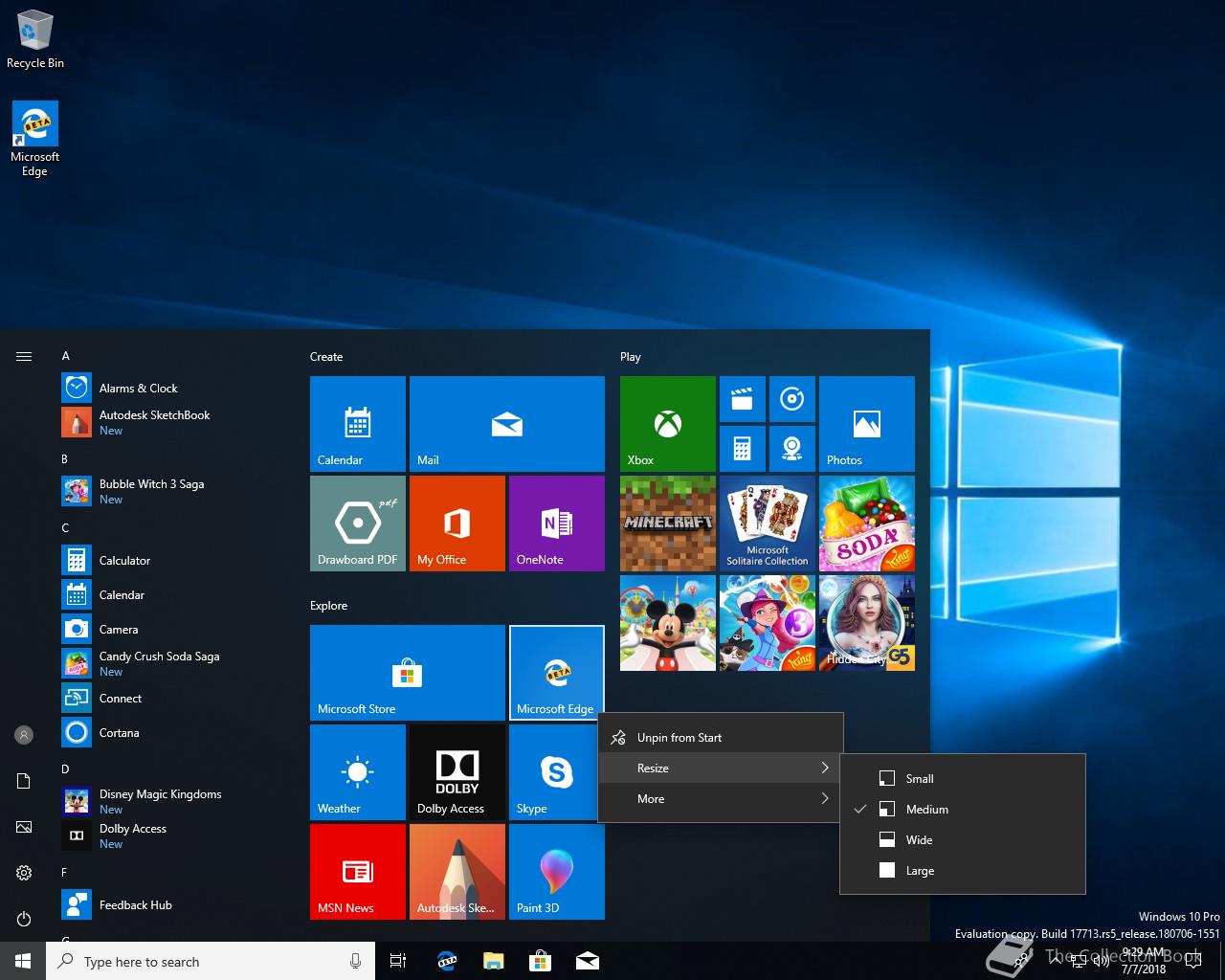This screenshot has width=1225, height=980.
Task: Click the Create group title
Action: click(326, 357)
